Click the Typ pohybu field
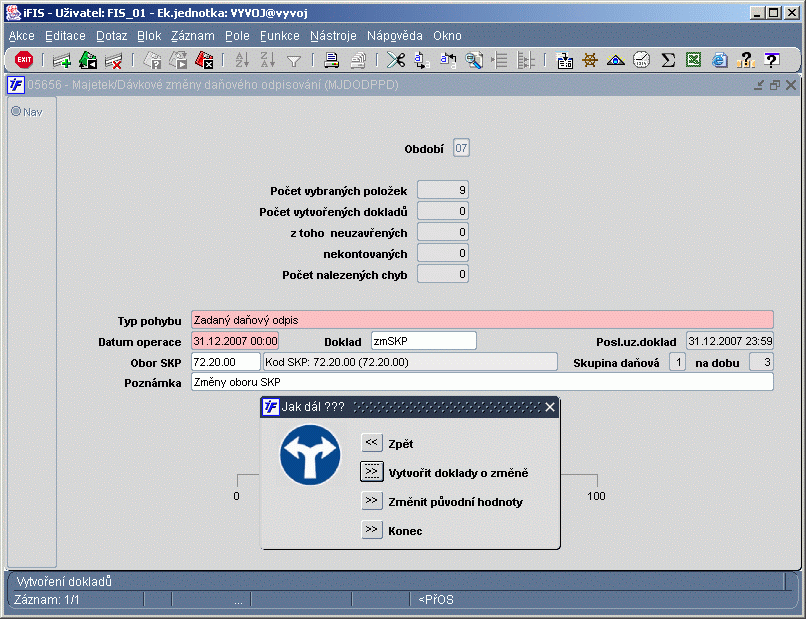The width and height of the screenshot is (806, 619). pos(482,320)
